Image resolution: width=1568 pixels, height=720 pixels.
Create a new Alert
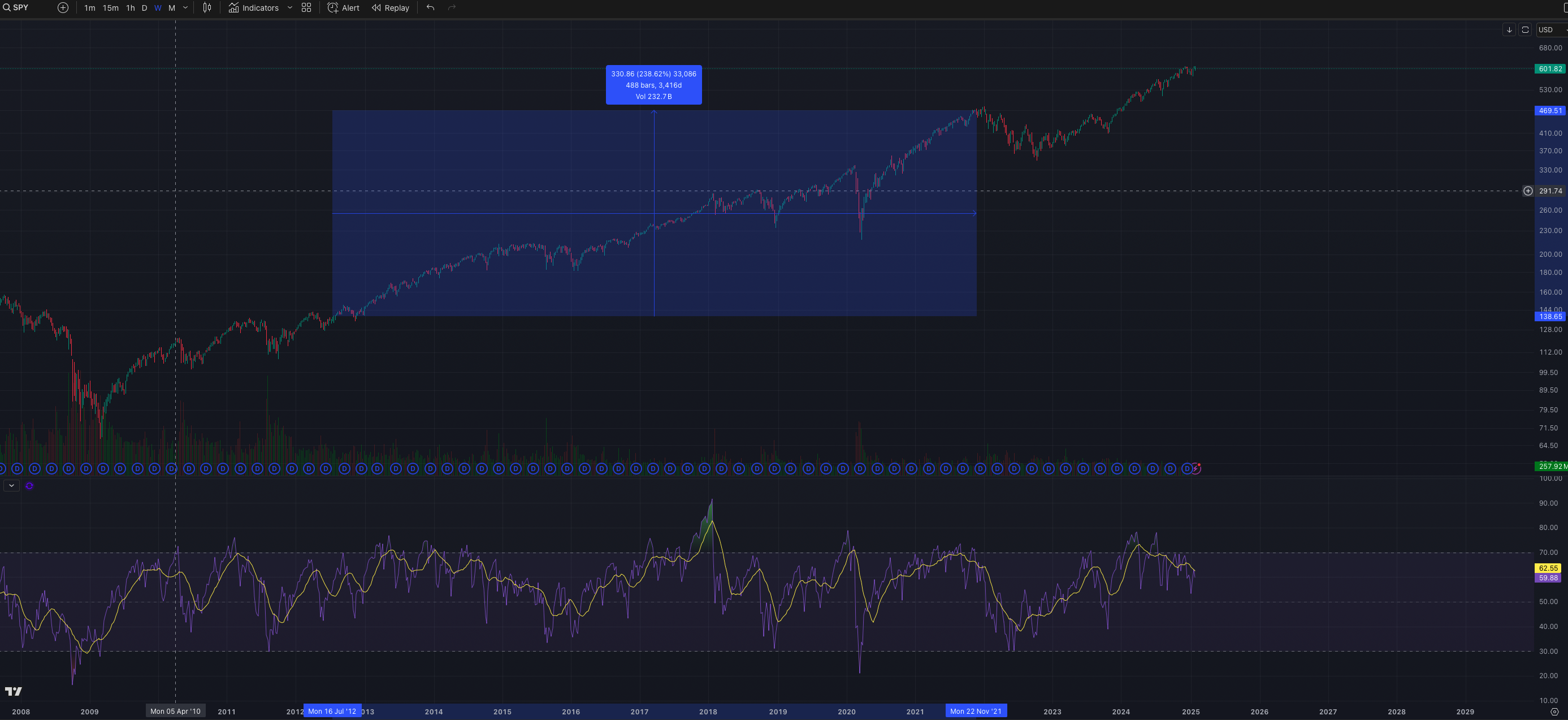coord(342,8)
